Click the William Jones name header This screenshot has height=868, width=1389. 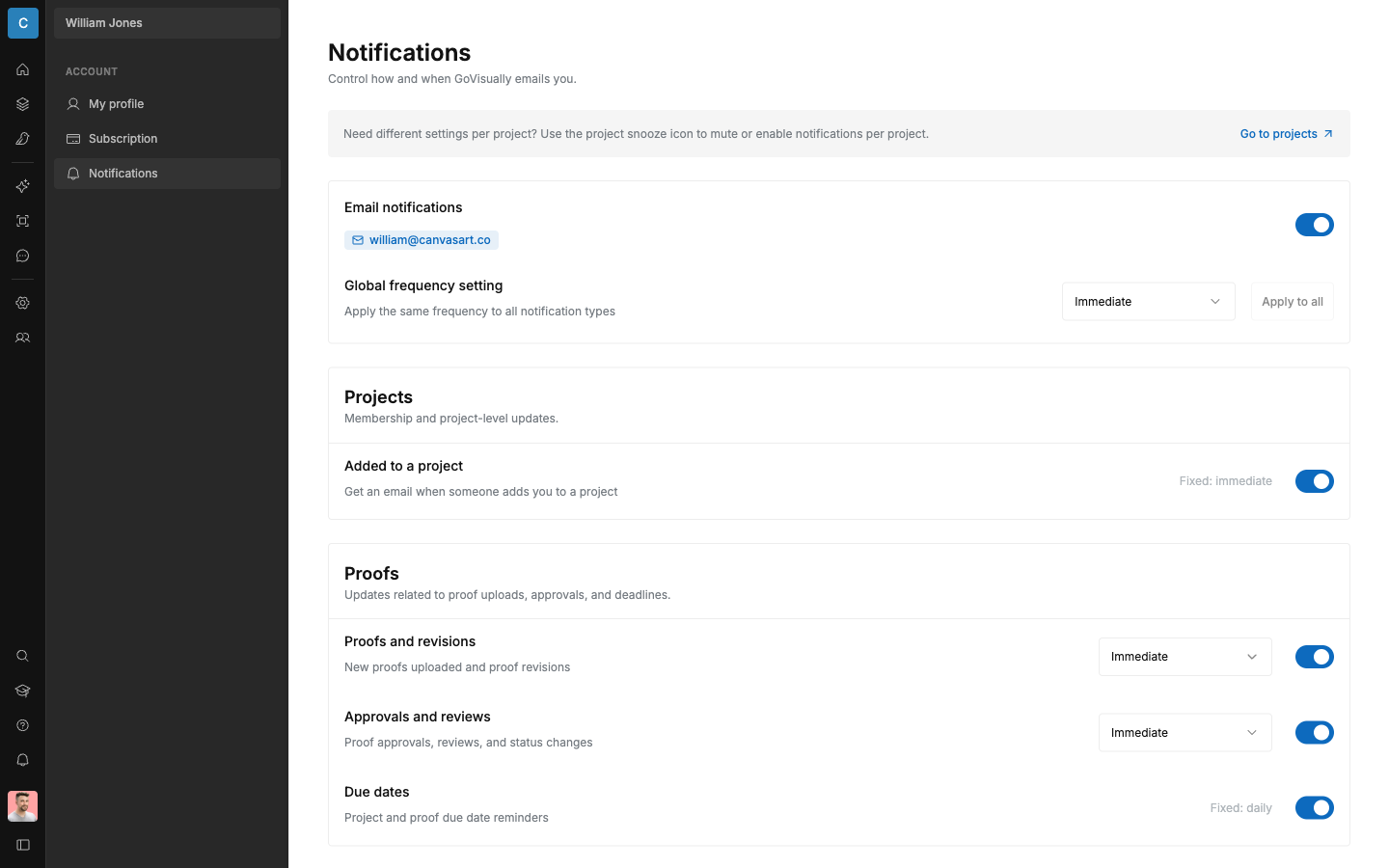(167, 23)
